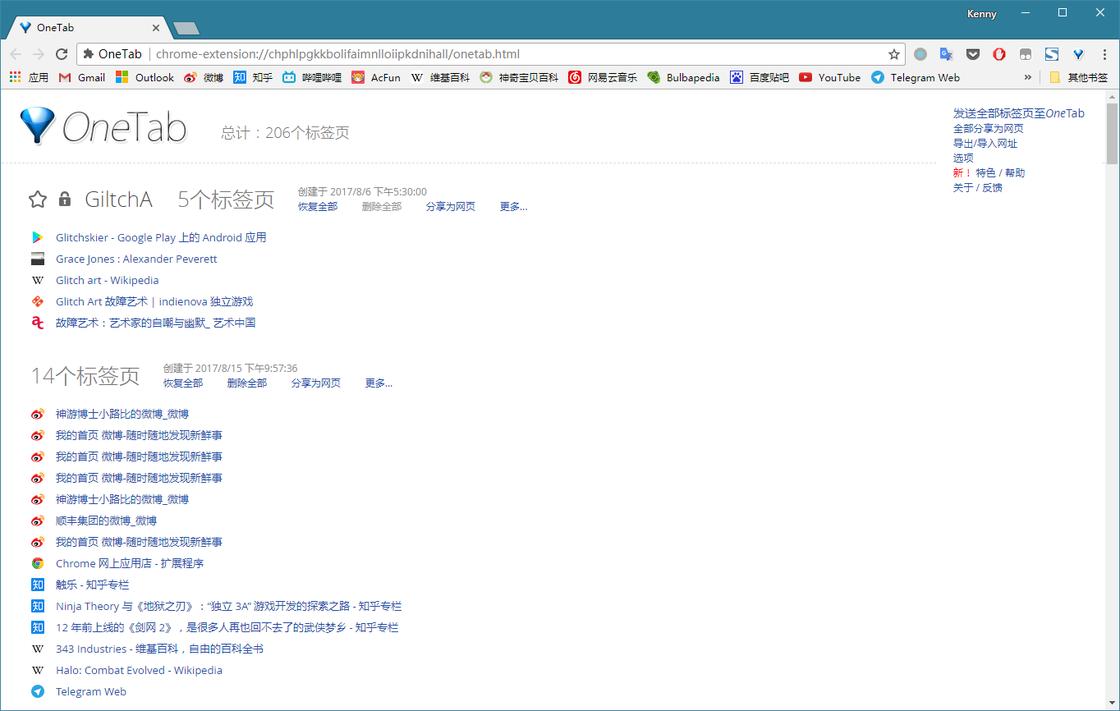The width and height of the screenshot is (1120, 711).
Task: Open the Chrome three-dot menu
Action: point(1104,54)
